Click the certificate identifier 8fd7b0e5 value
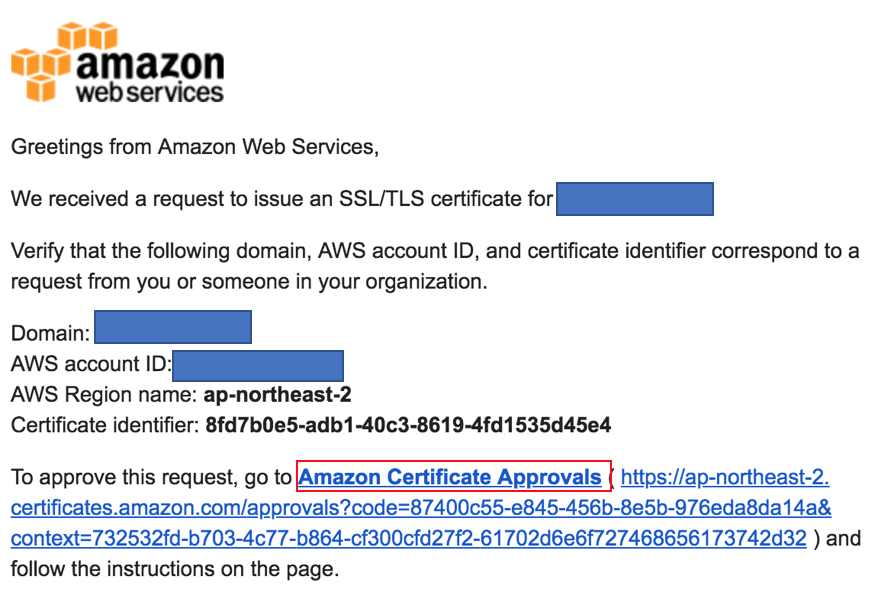876x610 pixels. point(408,425)
